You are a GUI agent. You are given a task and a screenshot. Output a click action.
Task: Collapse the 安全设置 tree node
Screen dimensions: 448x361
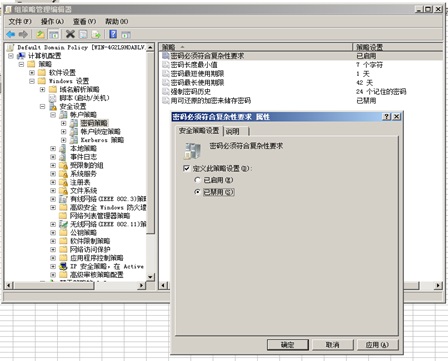pyautogui.click(x=42, y=106)
